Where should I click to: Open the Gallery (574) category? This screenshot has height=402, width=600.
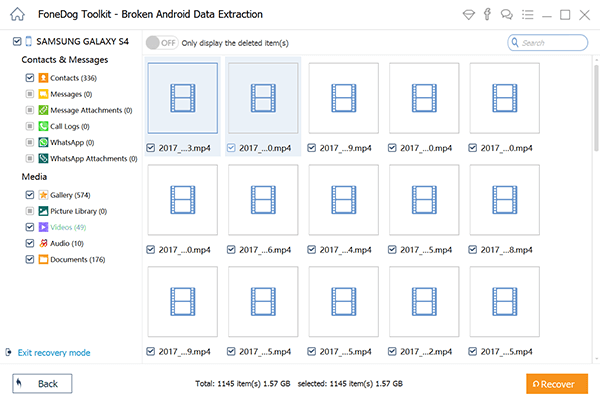[70, 195]
